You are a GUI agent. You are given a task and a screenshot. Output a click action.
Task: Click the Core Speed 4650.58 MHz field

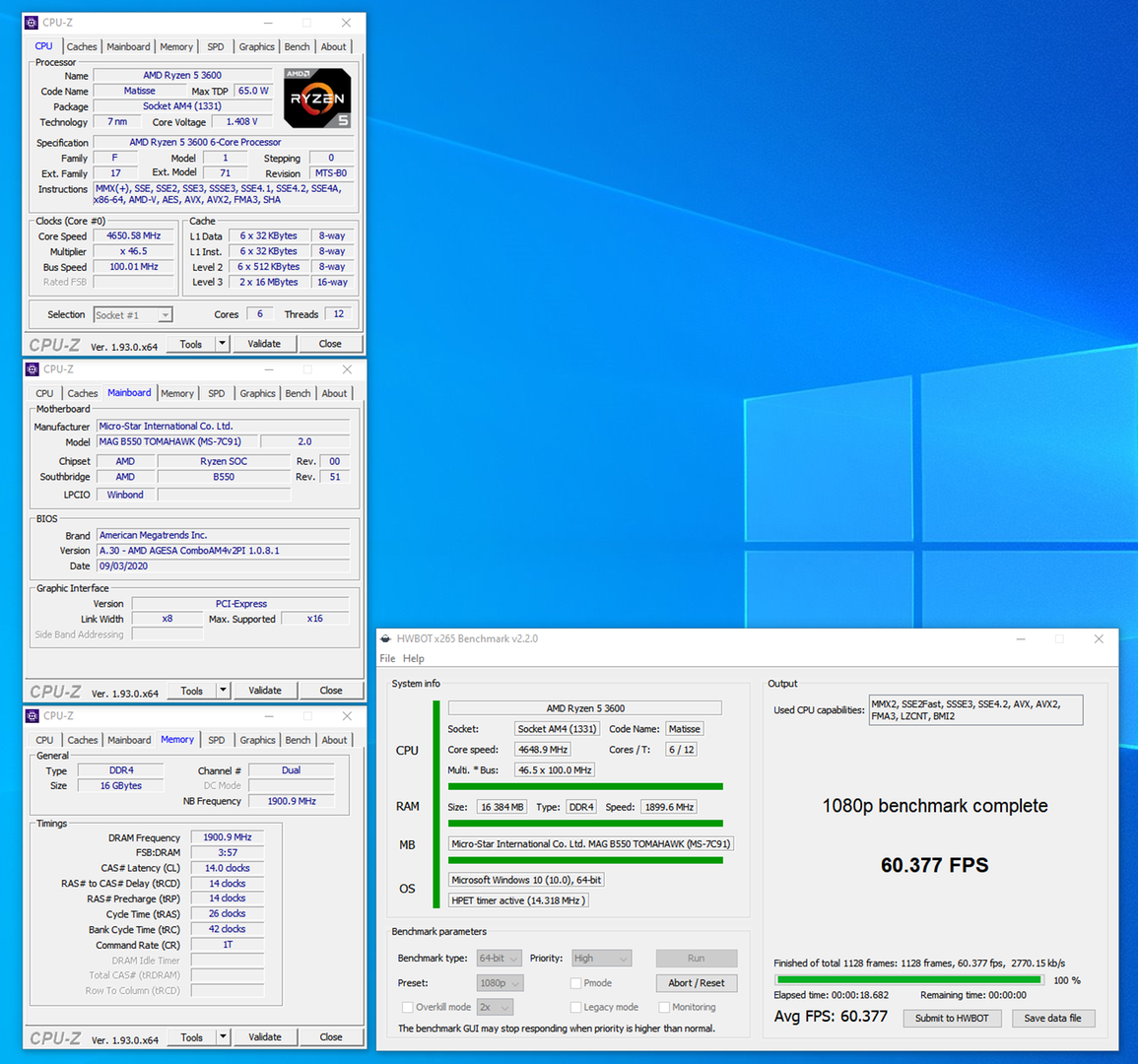(x=134, y=235)
